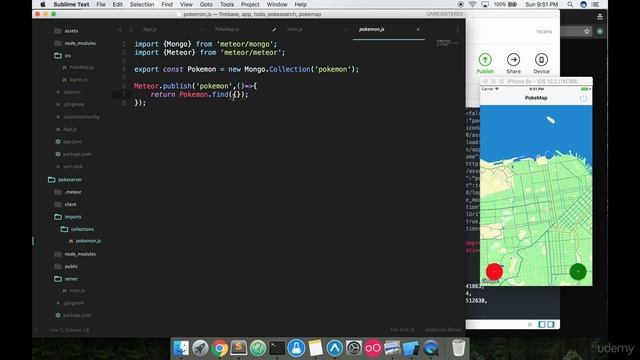Click the Tab Size status entry

coord(402,330)
